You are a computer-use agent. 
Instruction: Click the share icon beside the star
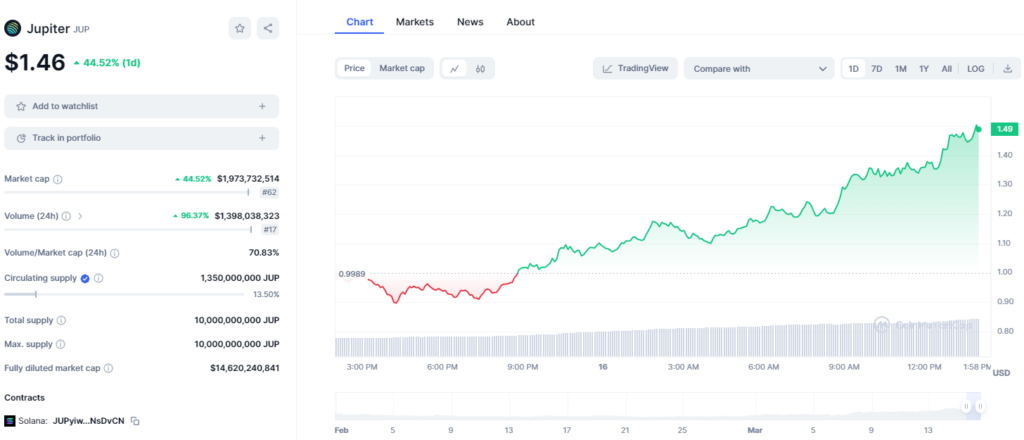[268, 28]
